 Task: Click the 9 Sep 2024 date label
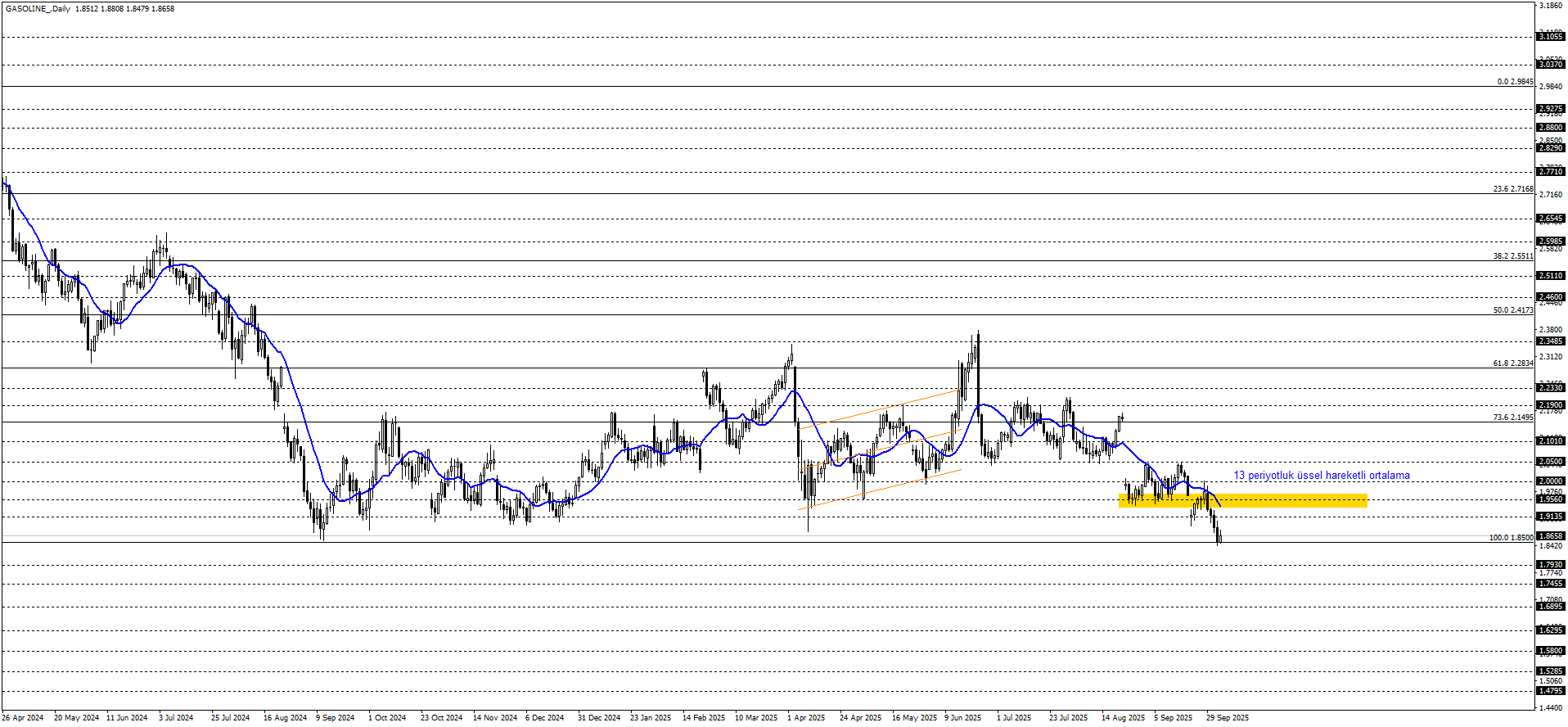(335, 718)
